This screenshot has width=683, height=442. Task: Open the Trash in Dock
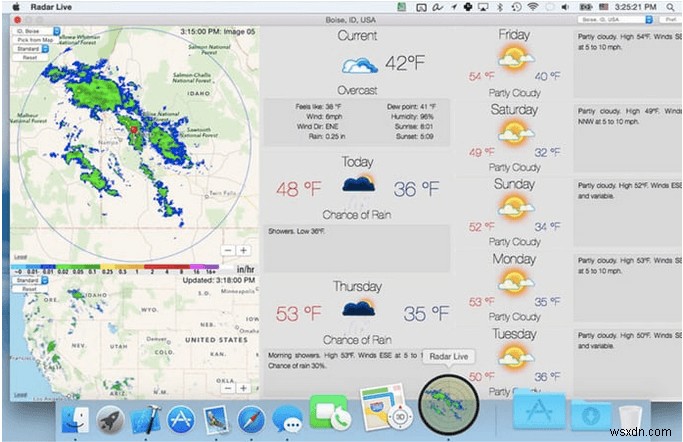pyautogui.click(x=630, y=418)
